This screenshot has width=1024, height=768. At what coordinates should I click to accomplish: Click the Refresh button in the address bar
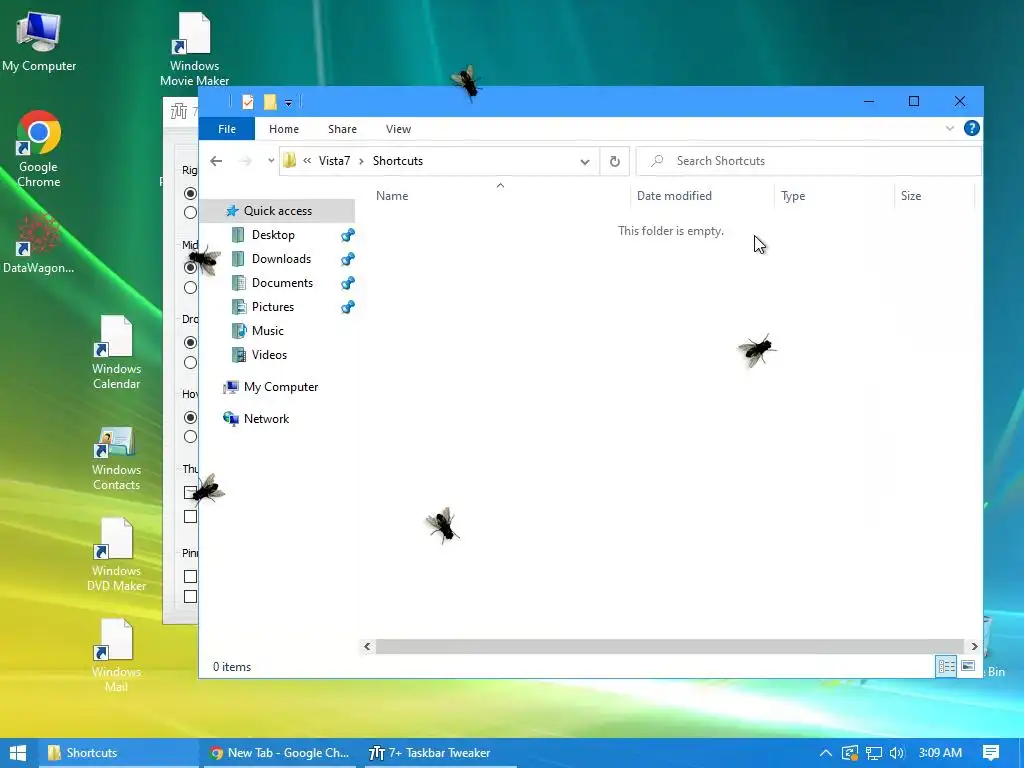click(x=615, y=161)
